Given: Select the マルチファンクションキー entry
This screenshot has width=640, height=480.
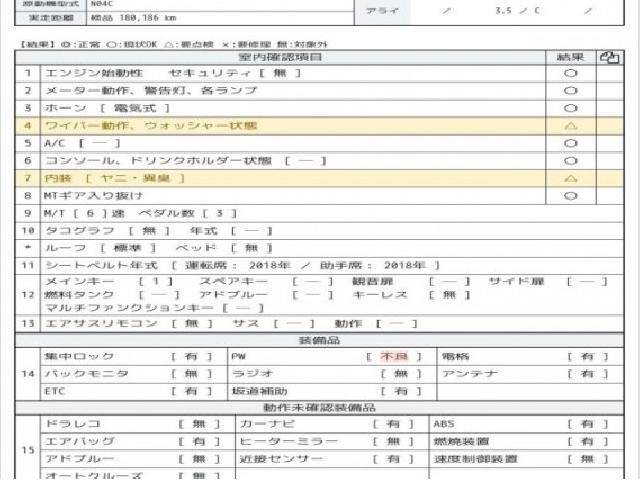Looking at the screenshot, I should [154, 308].
